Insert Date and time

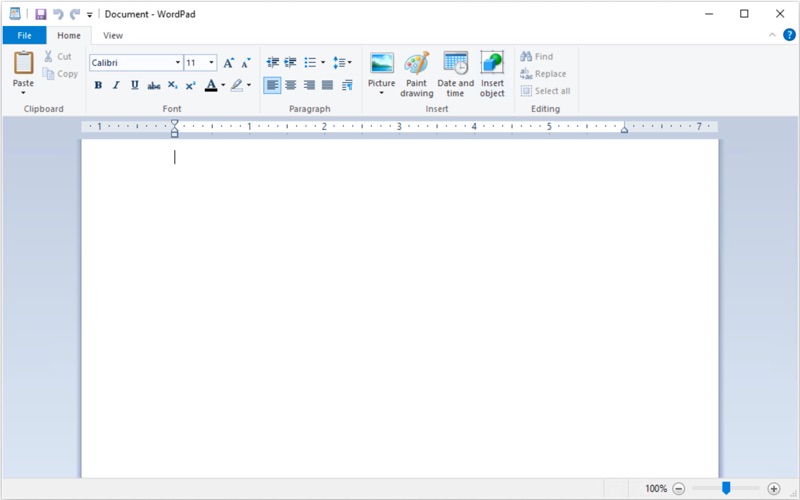point(456,73)
